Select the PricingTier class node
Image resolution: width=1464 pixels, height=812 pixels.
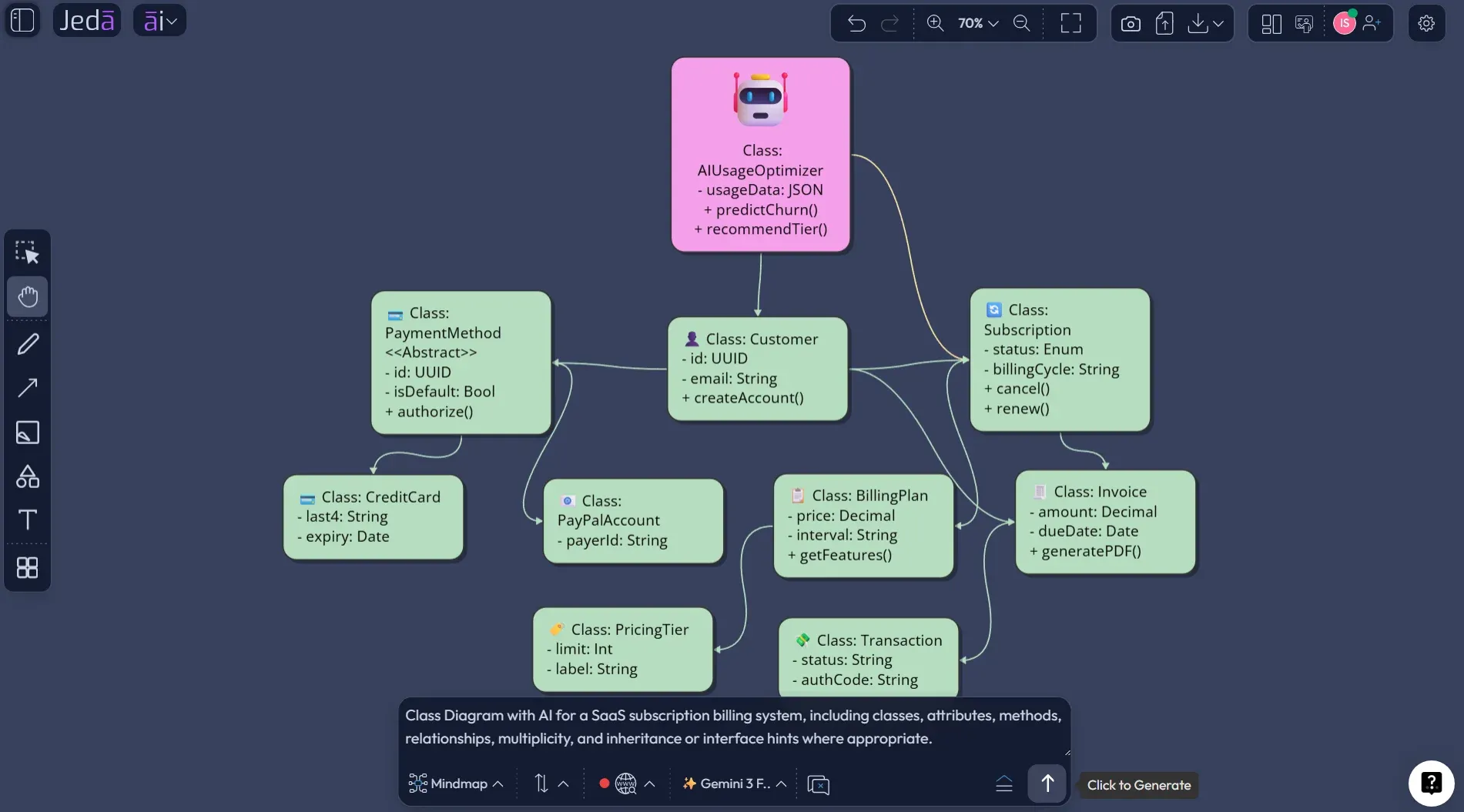click(x=622, y=650)
